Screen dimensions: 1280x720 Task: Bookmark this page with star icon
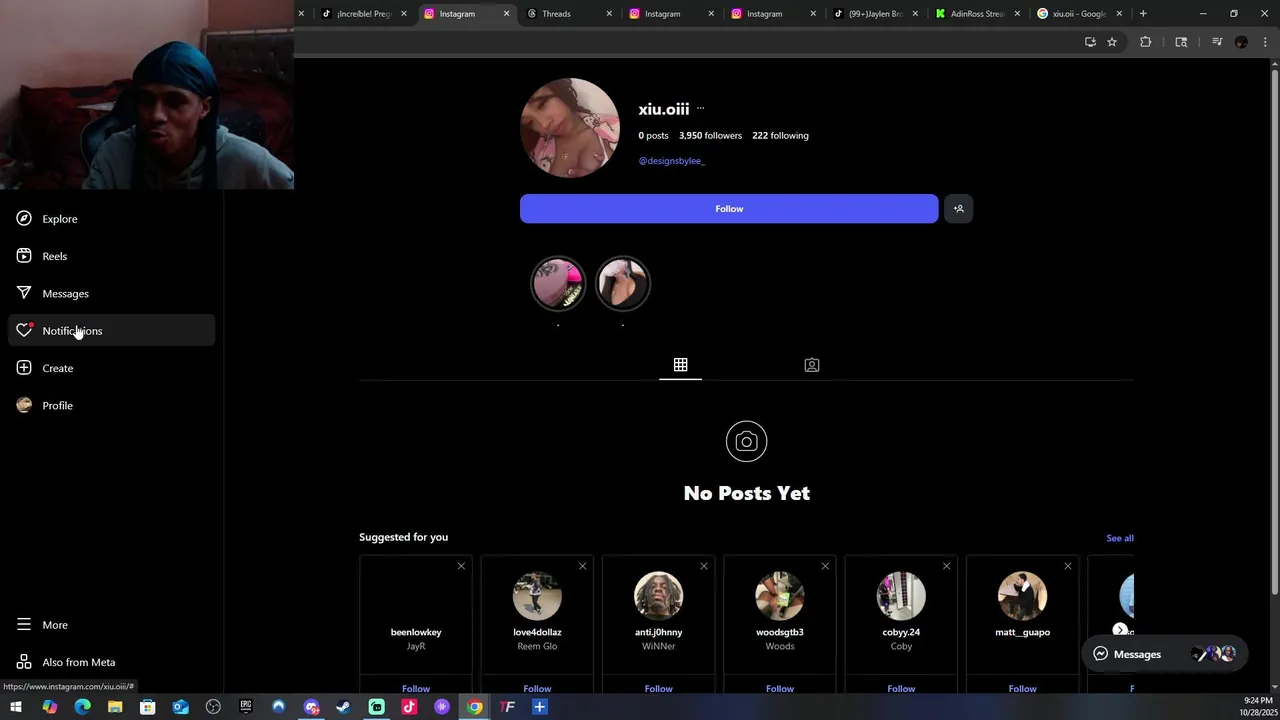click(x=1111, y=42)
